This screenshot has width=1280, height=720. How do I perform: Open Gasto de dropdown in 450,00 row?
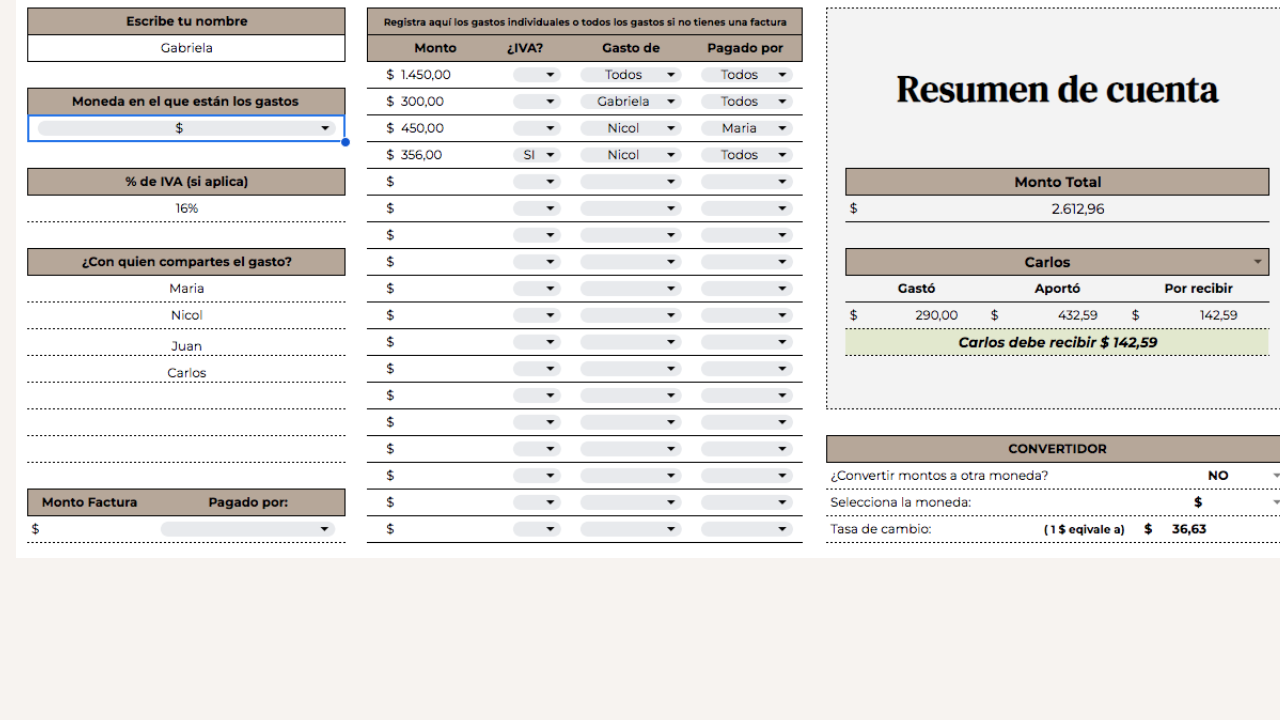point(630,128)
